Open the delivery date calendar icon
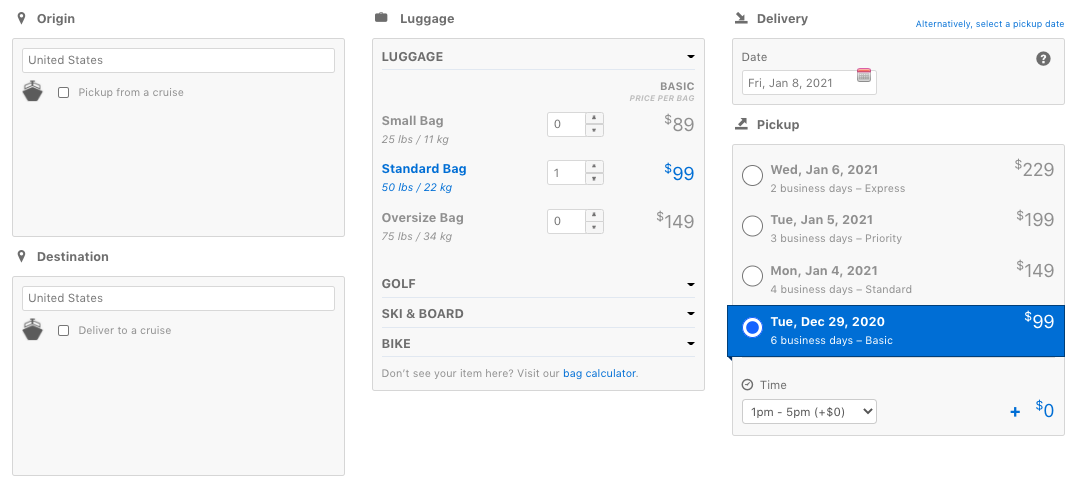 tap(864, 75)
